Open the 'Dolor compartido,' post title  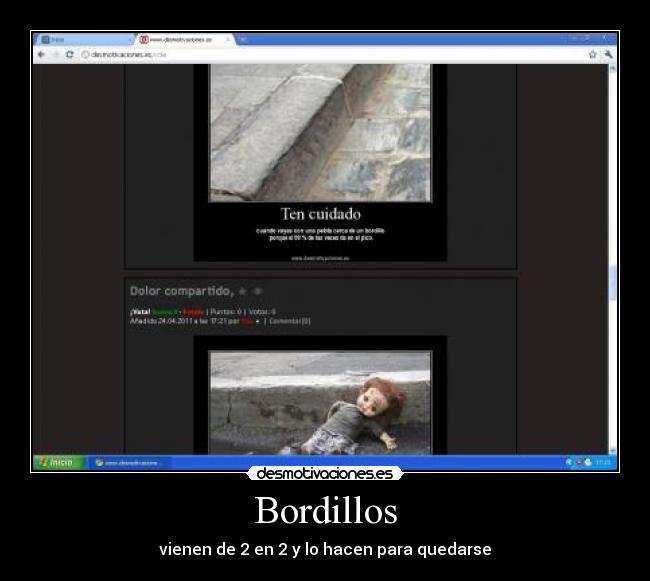coord(182,291)
